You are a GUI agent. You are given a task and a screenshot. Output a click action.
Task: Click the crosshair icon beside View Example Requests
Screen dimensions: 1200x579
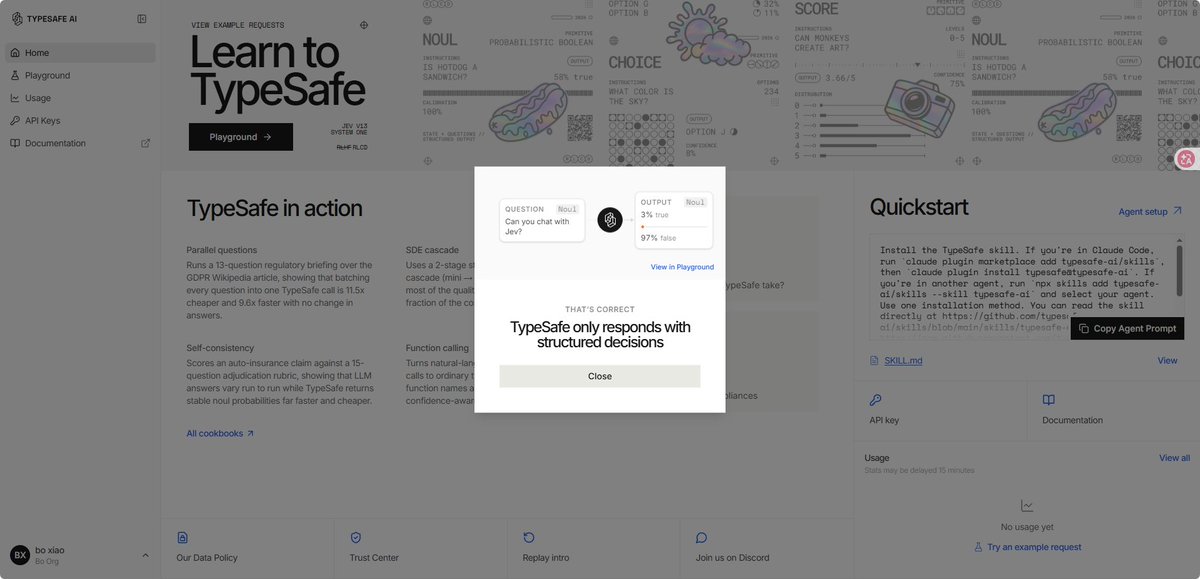tap(364, 25)
